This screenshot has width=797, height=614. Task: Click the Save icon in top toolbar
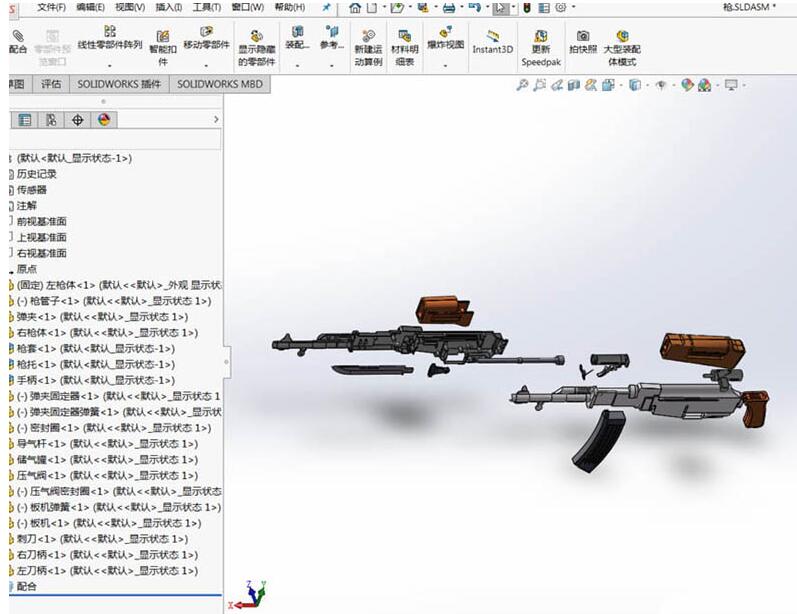click(x=422, y=8)
